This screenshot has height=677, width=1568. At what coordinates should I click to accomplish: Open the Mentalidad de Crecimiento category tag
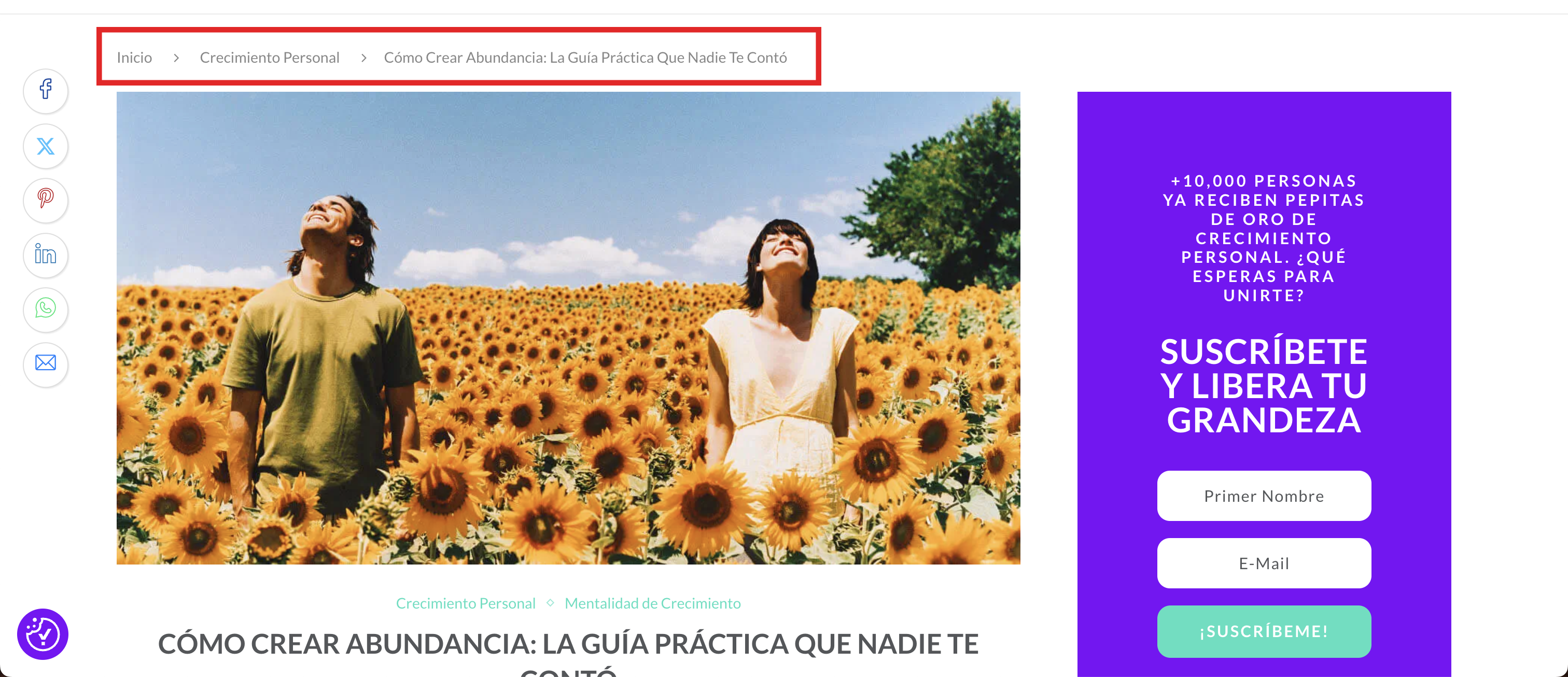pos(652,603)
